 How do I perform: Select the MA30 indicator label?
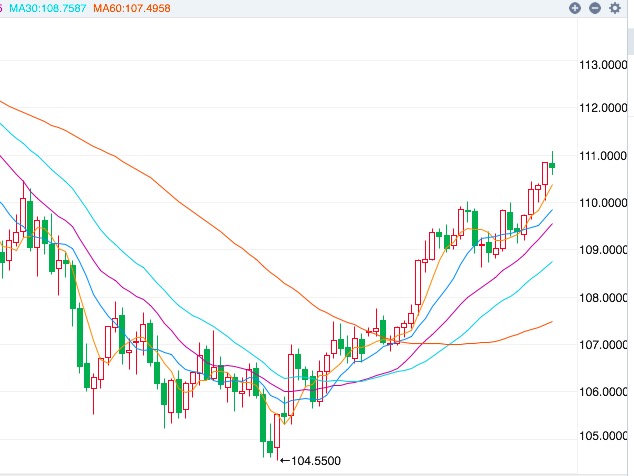pyautogui.click(x=47, y=8)
